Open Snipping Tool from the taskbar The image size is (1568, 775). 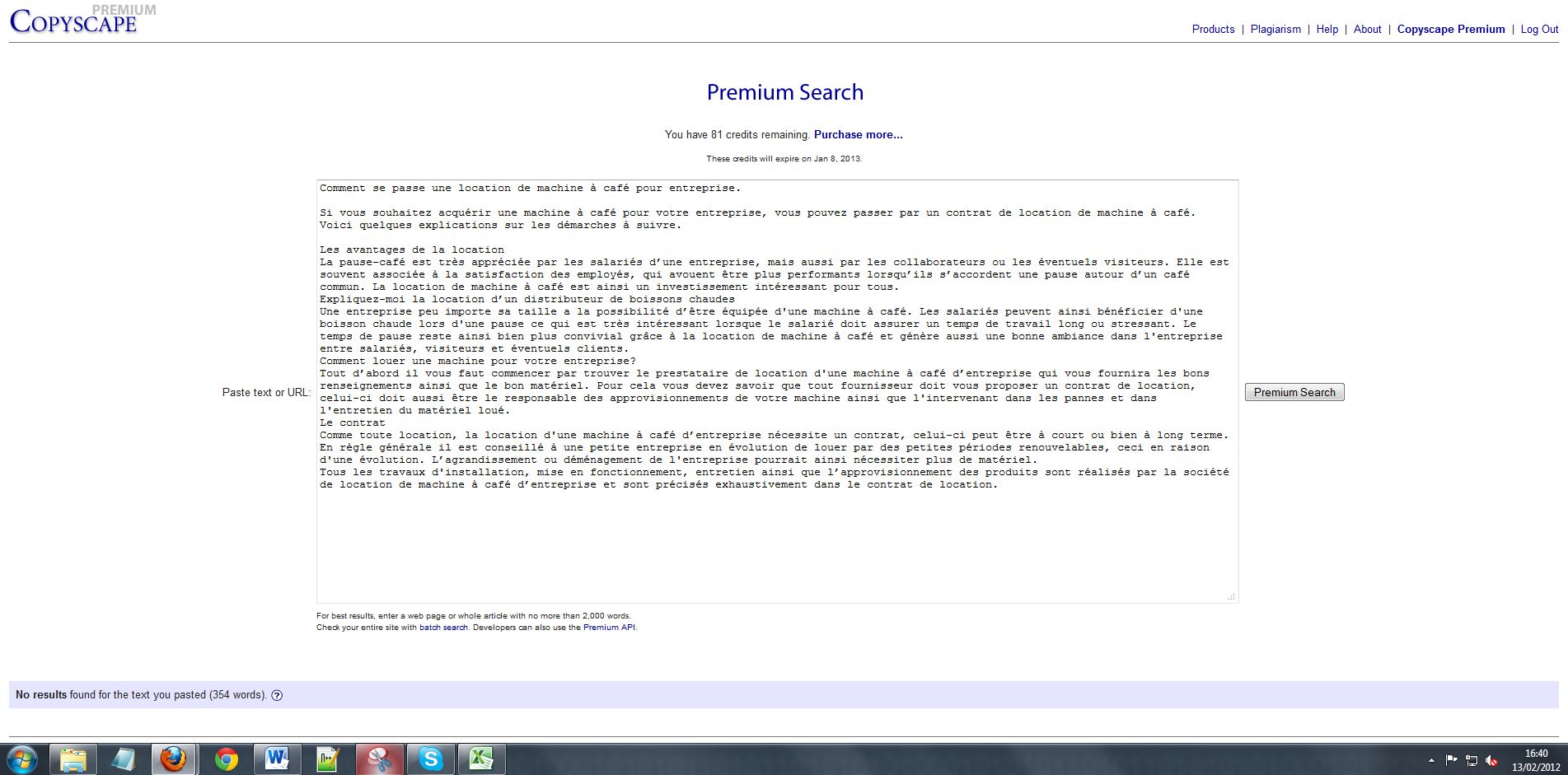click(380, 759)
